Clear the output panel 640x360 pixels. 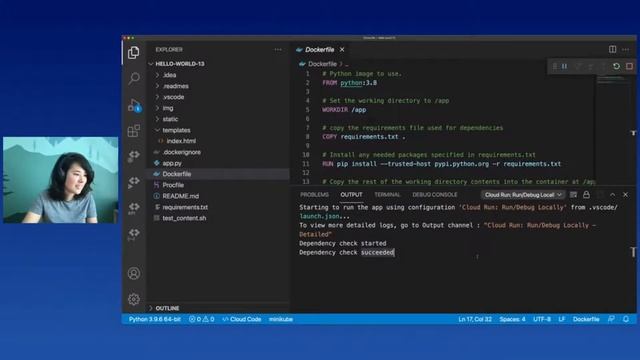(573, 195)
